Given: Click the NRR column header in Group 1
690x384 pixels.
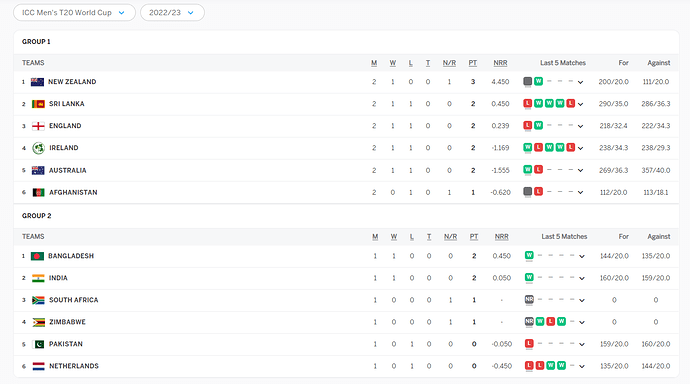Looking at the screenshot, I should (500, 63).
